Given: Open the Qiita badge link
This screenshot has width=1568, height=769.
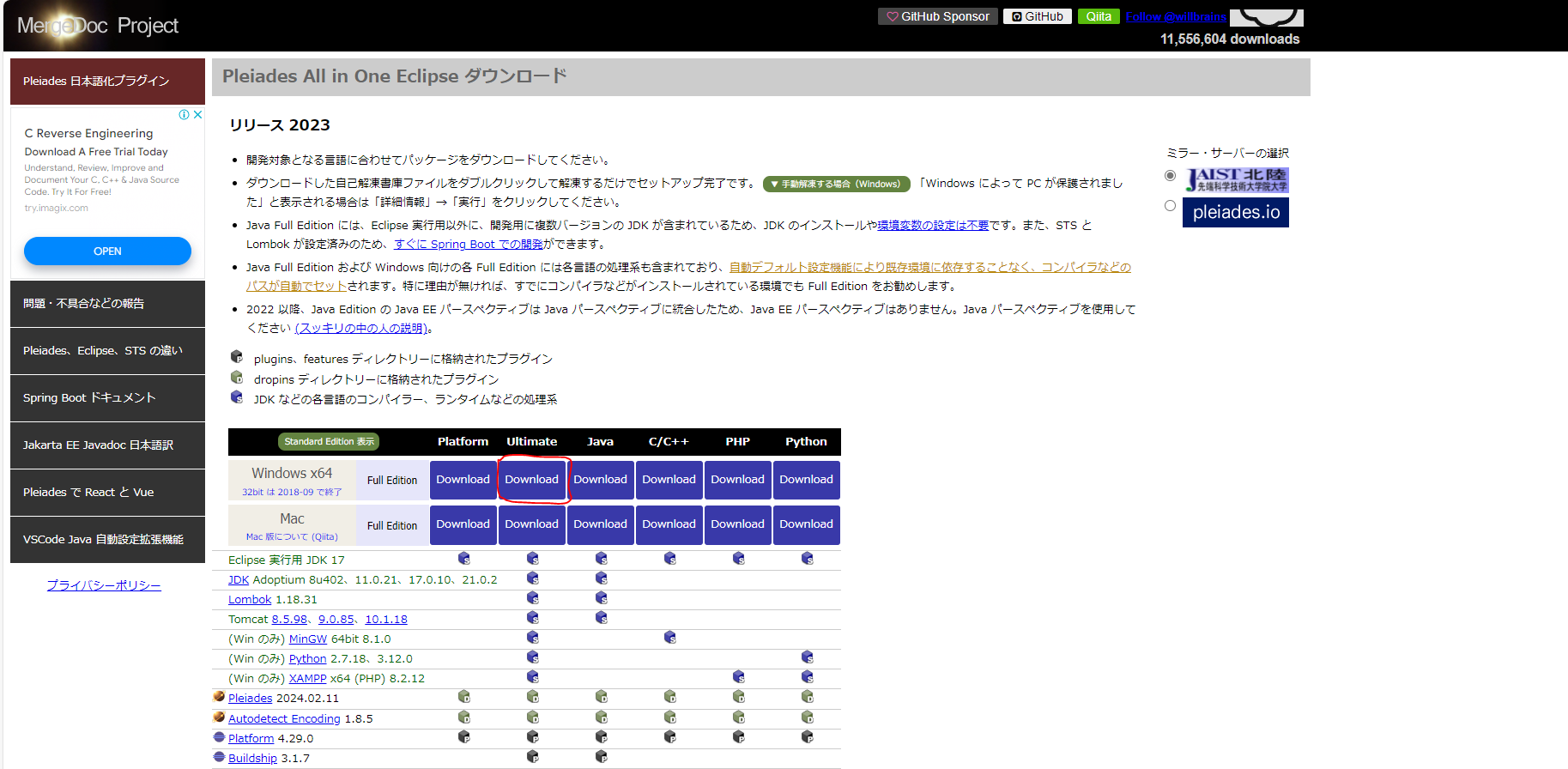Looking at the screenshot, I should (x=1099, y=16).
